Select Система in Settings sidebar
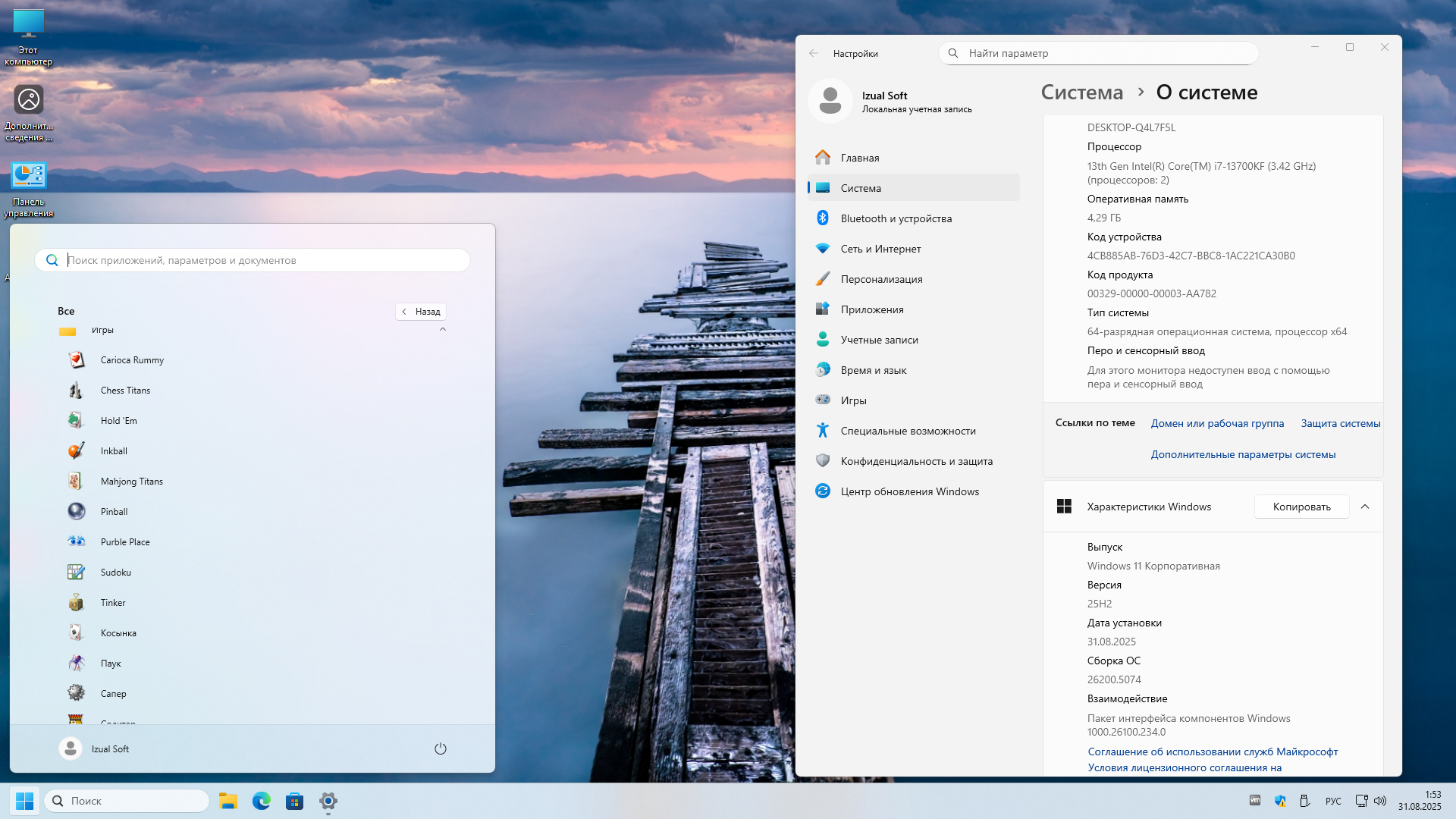This screenshot has width=1456, height=819. tap(914, 188)
